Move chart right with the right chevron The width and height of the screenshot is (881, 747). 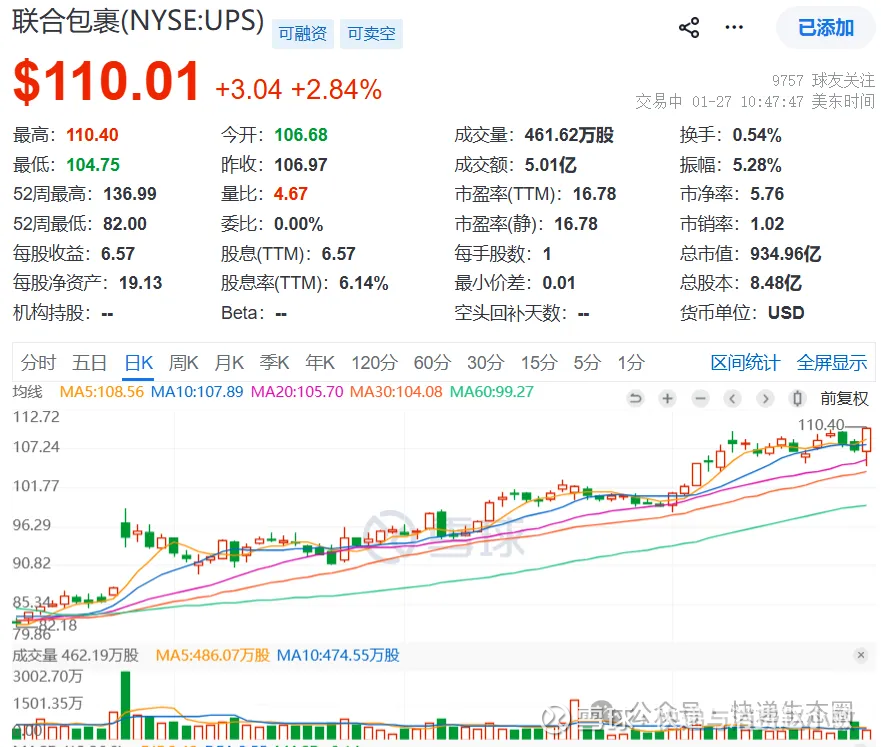(x=765, y=399)
